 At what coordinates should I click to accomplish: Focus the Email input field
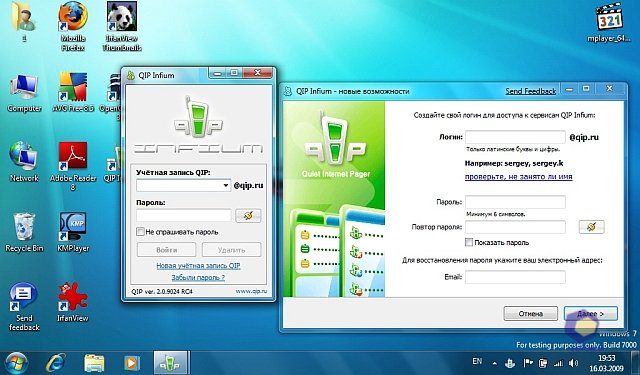pyautogui.click(x=515, y=277)
